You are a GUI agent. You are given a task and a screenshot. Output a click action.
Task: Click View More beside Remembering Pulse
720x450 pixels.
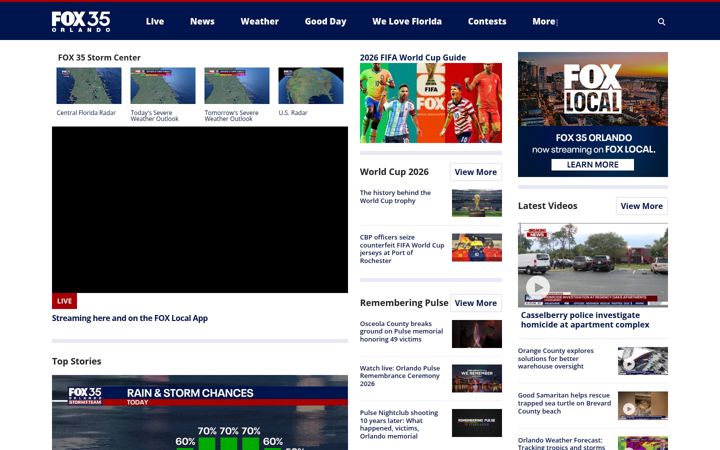(476, 303)
